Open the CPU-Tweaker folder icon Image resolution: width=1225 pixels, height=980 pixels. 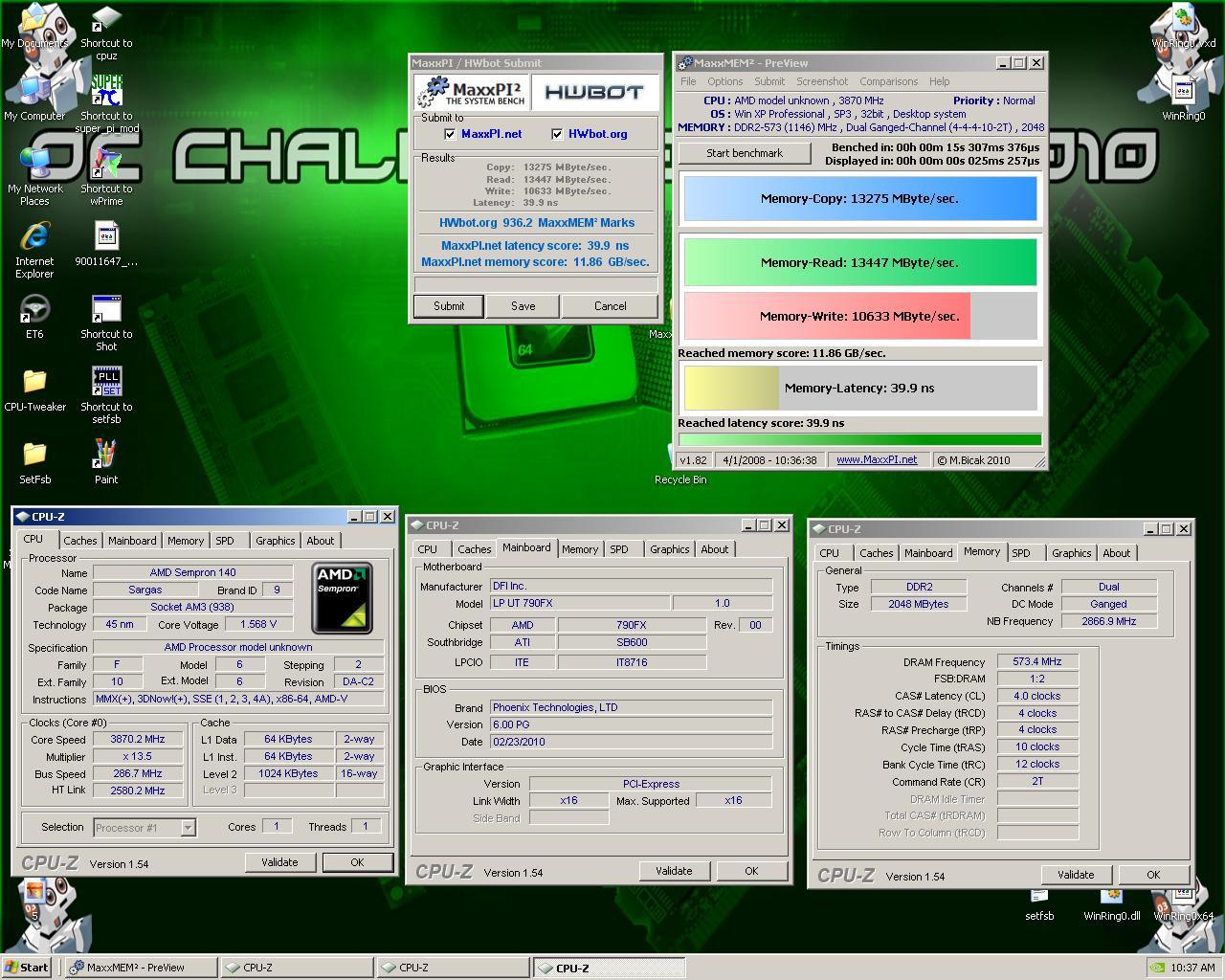(x=34, y=390)
